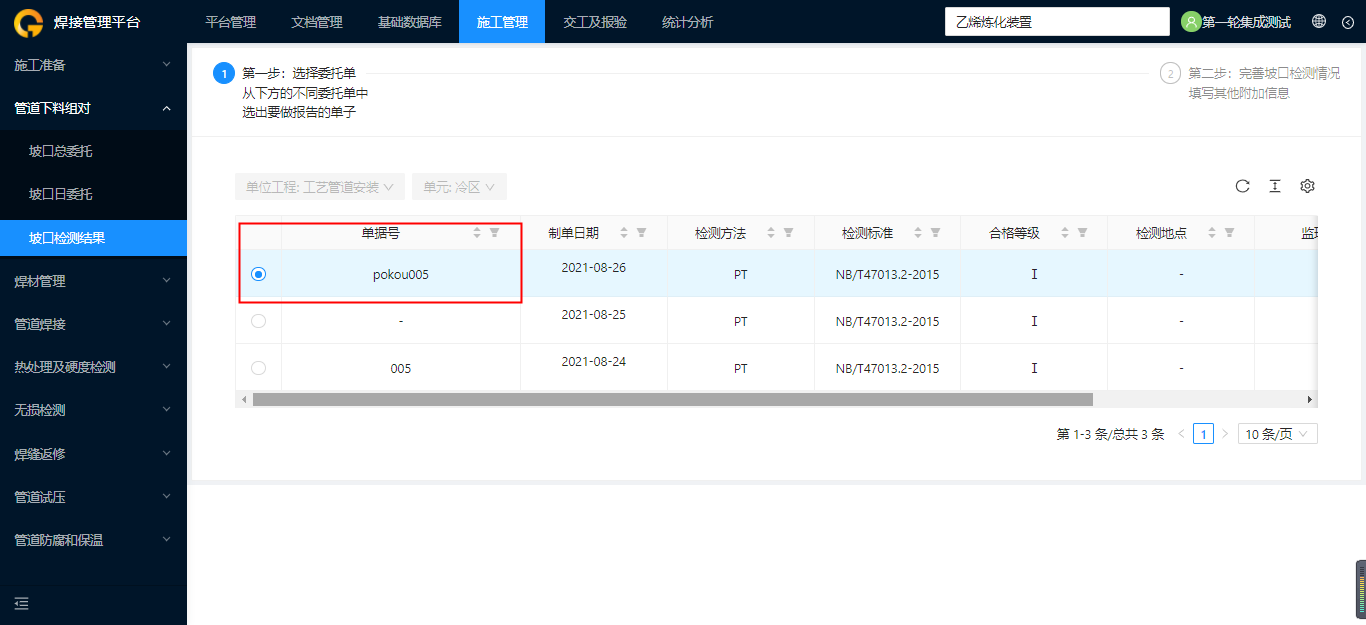This screenshot has width=1366, height=625.
Task: Expand 焊缝返修 sidebar section
Action: point(93,454)
